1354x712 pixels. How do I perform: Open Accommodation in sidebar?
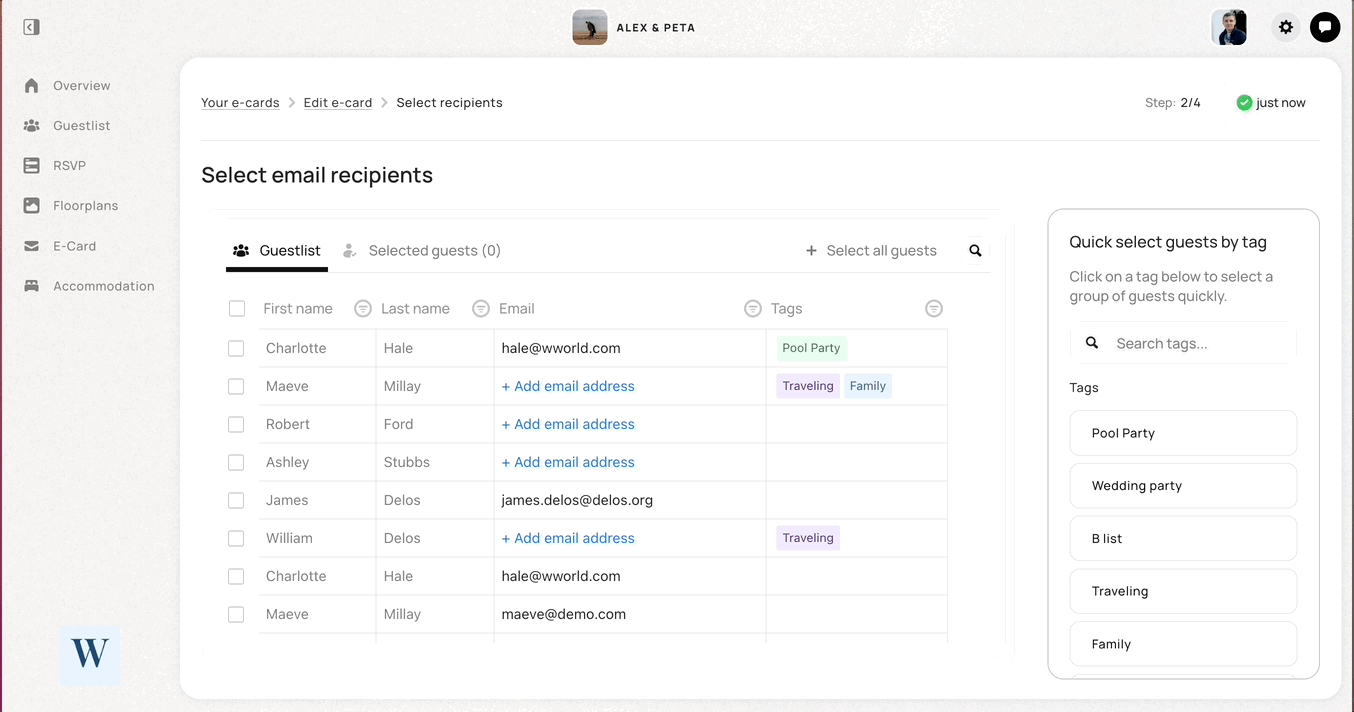tap(89, 286)
